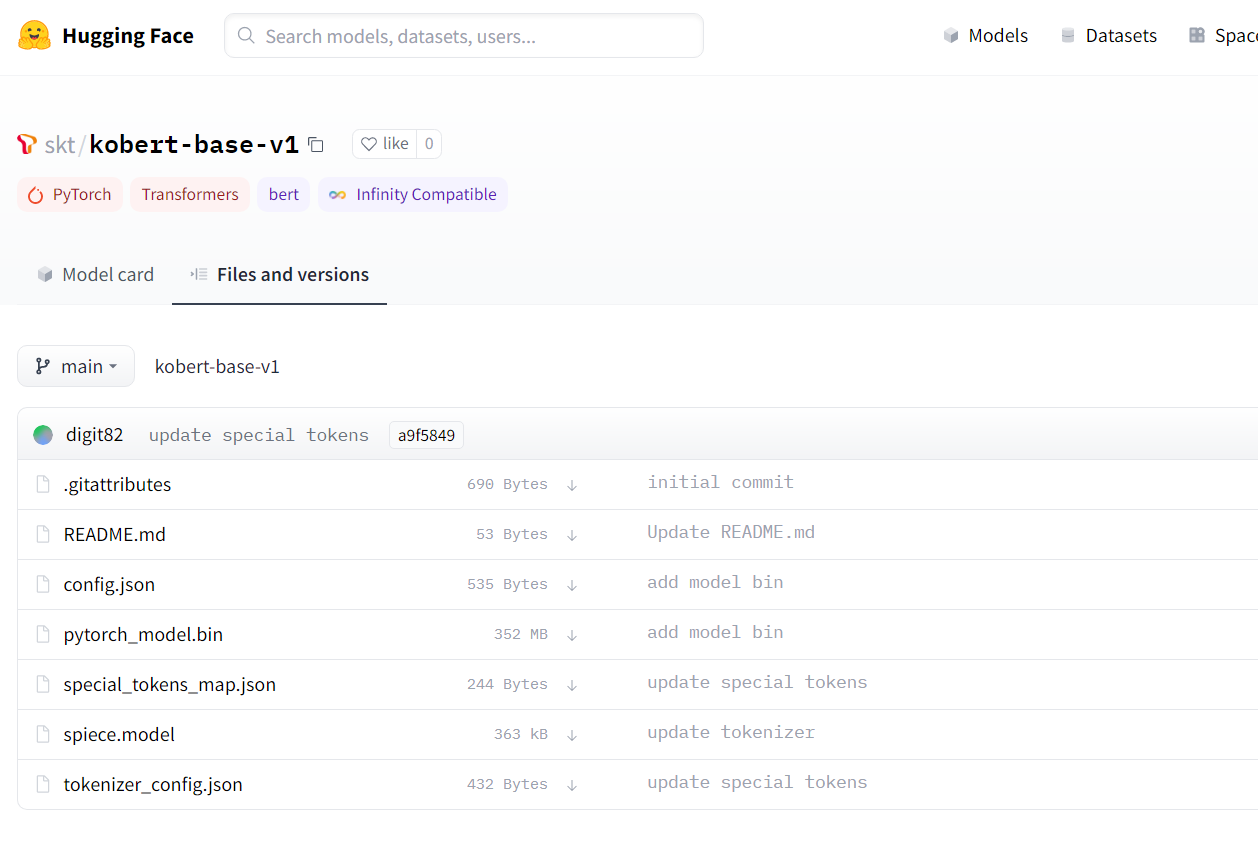Open commit hash a9f5849
The height and width of the screenshot is (853, 1258).
pyautogui.click(x=426, y=435)
